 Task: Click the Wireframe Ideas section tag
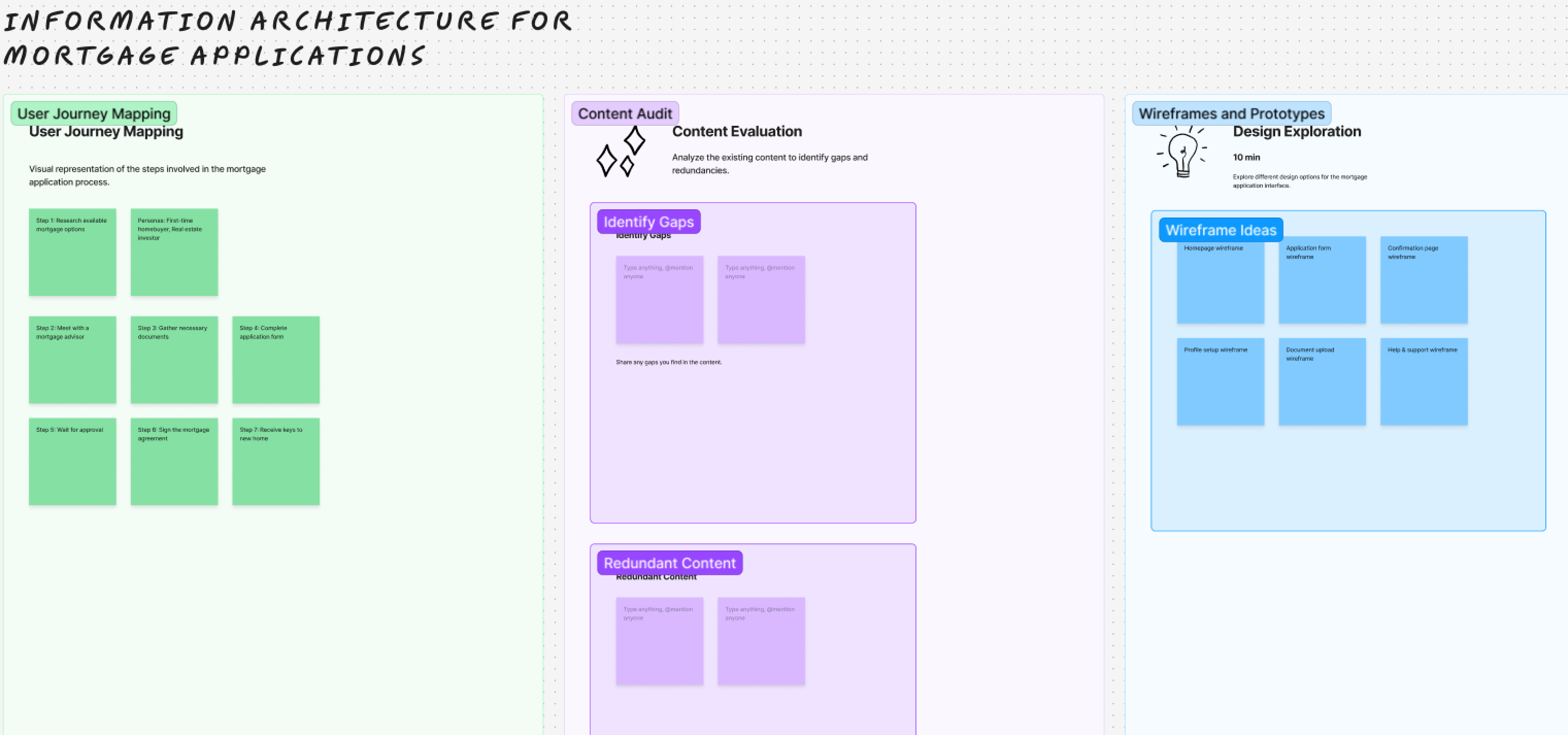[1221, 230]
